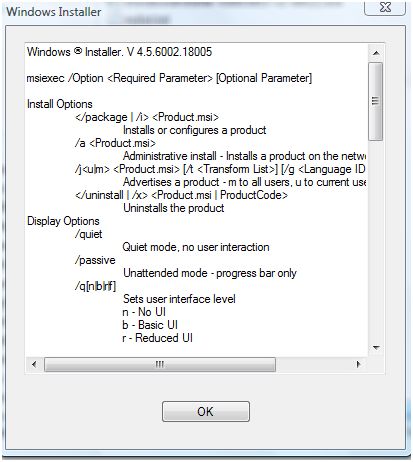The width and height of the screenshot is (413, 462).
Task: Click the 'Windows Installer' title bar text
Action: pyautogui.click(x=54, y=12)
